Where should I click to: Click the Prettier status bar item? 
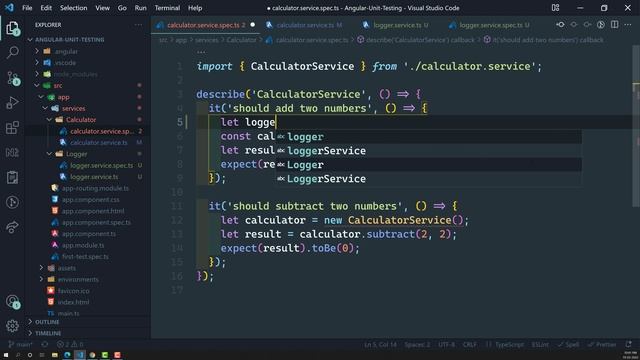[602, 344]
